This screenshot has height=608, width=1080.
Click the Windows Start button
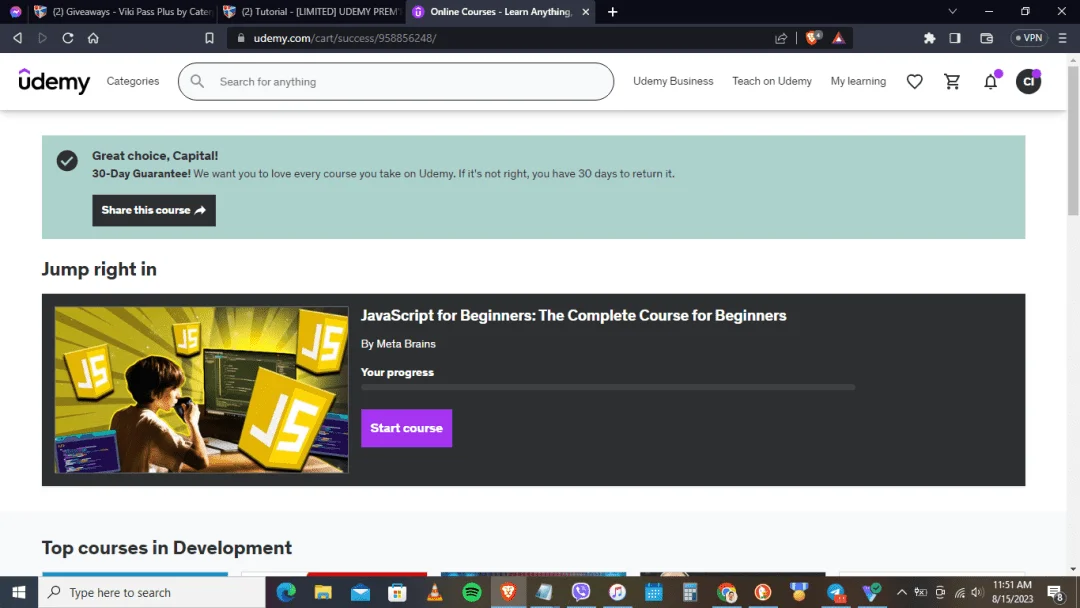pyautogui.click(x=19, y=592)
